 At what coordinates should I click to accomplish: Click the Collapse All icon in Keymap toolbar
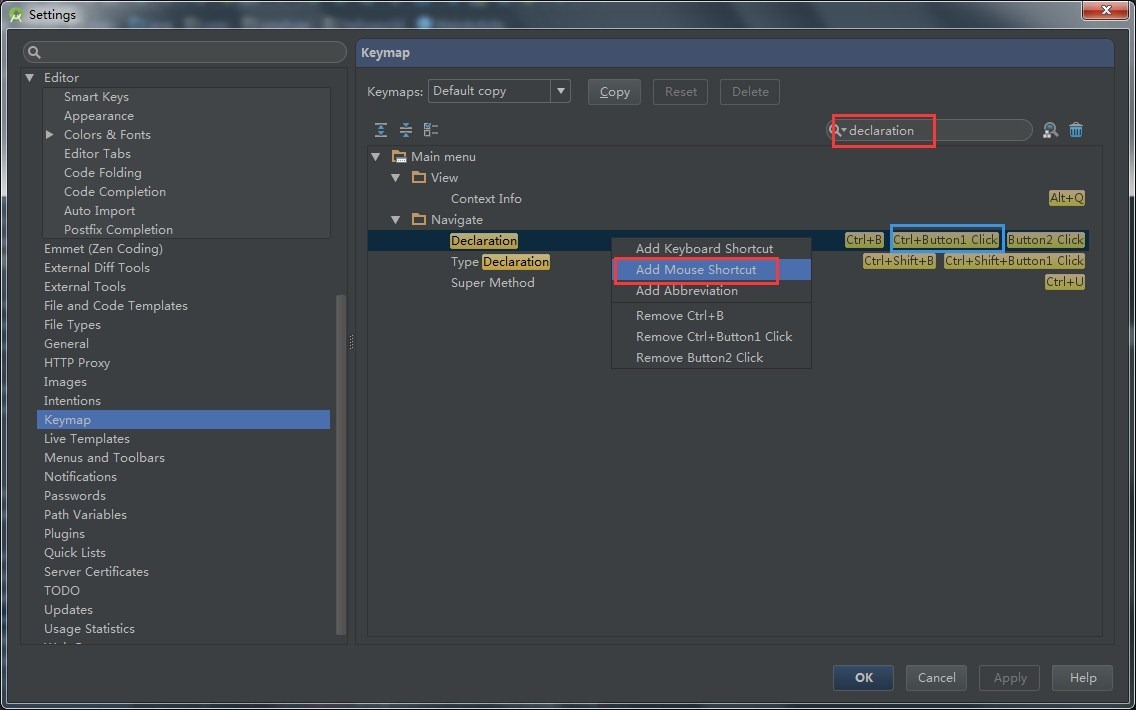click(x=406, y=130)
